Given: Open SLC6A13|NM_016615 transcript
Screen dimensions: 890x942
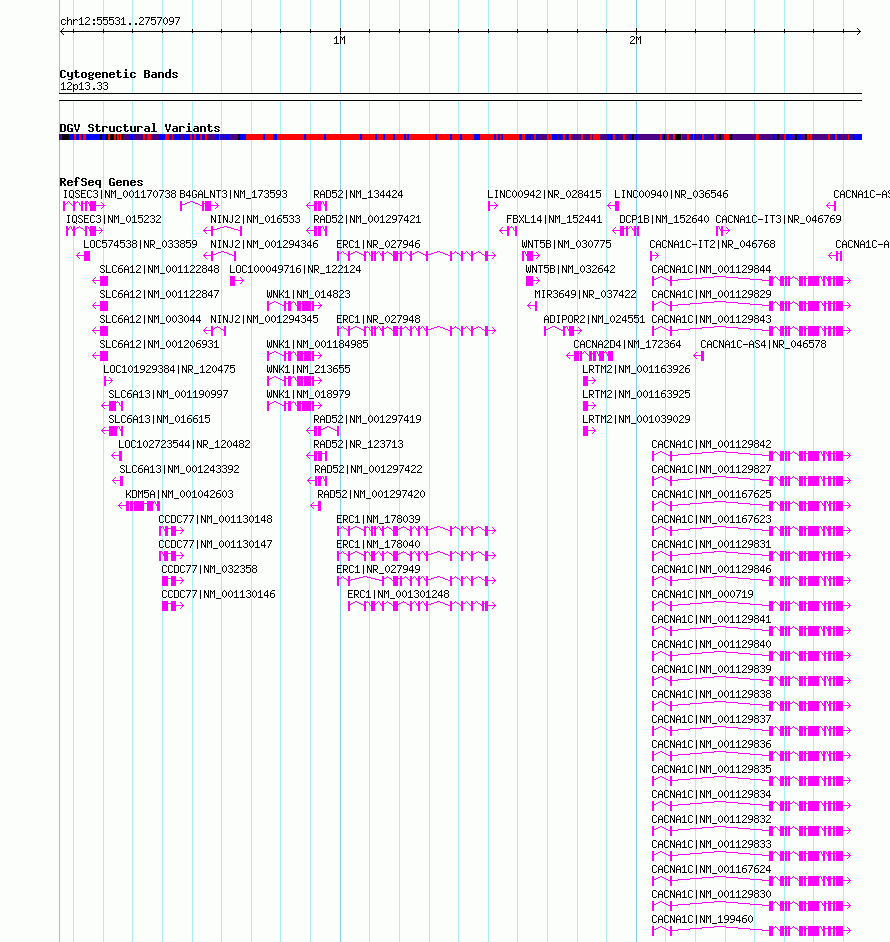Looking at the screenshot, I should point(159,419).
